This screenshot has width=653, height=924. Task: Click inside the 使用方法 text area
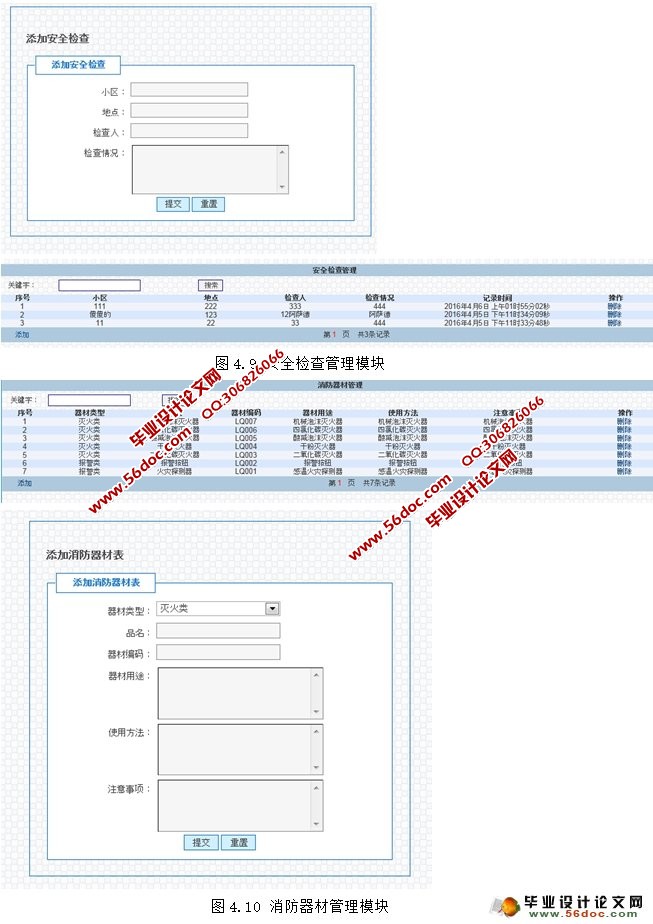(234, 749)
